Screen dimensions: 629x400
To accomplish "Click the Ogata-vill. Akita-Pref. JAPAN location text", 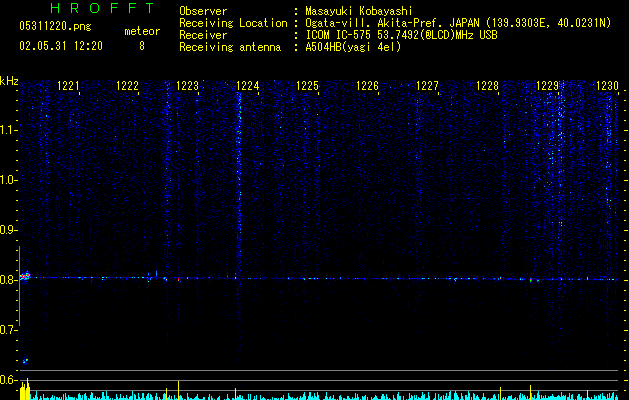I will click(458, 23).
